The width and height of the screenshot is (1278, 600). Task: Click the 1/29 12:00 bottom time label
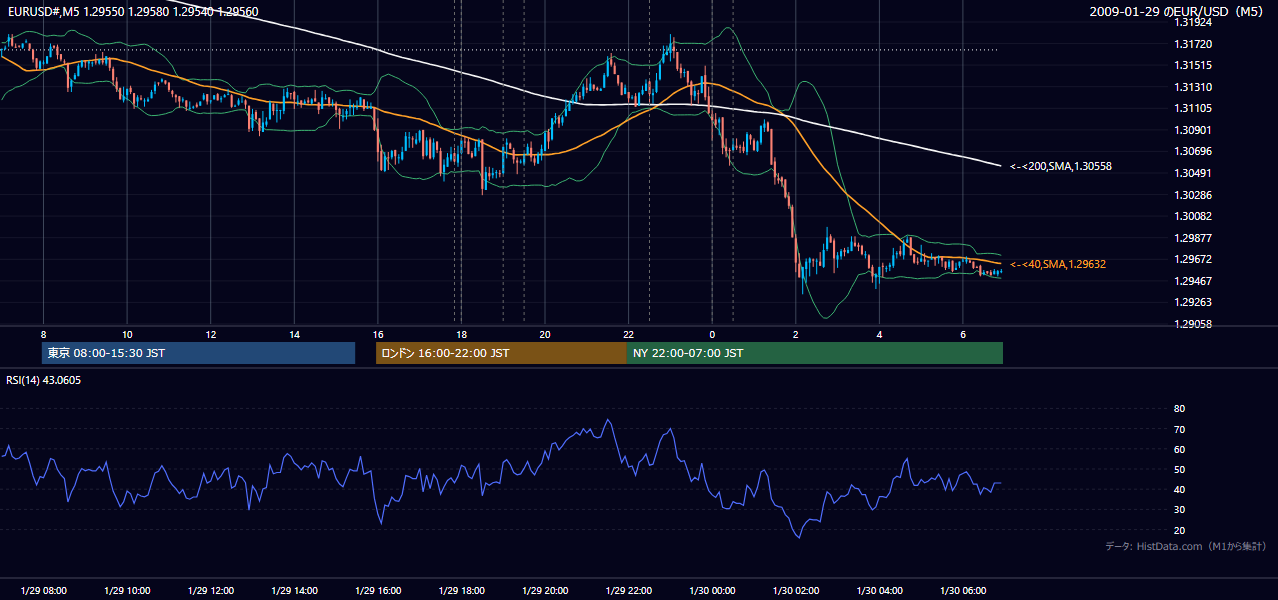[210, 591]
